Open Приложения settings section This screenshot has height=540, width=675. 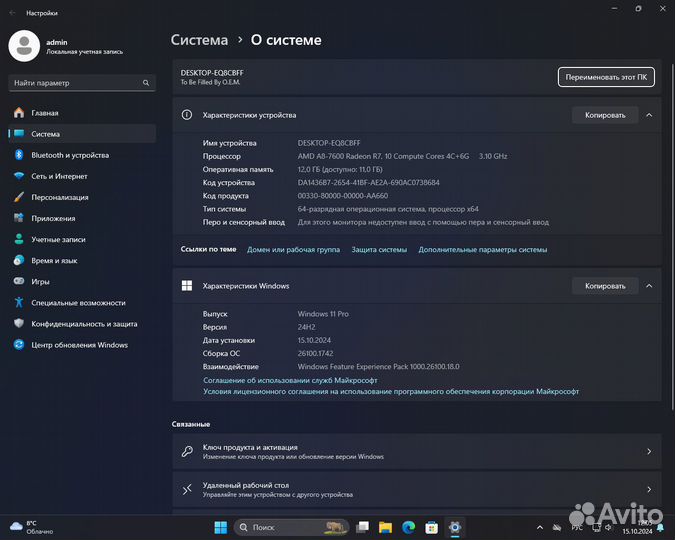click(x=82, y=218)
